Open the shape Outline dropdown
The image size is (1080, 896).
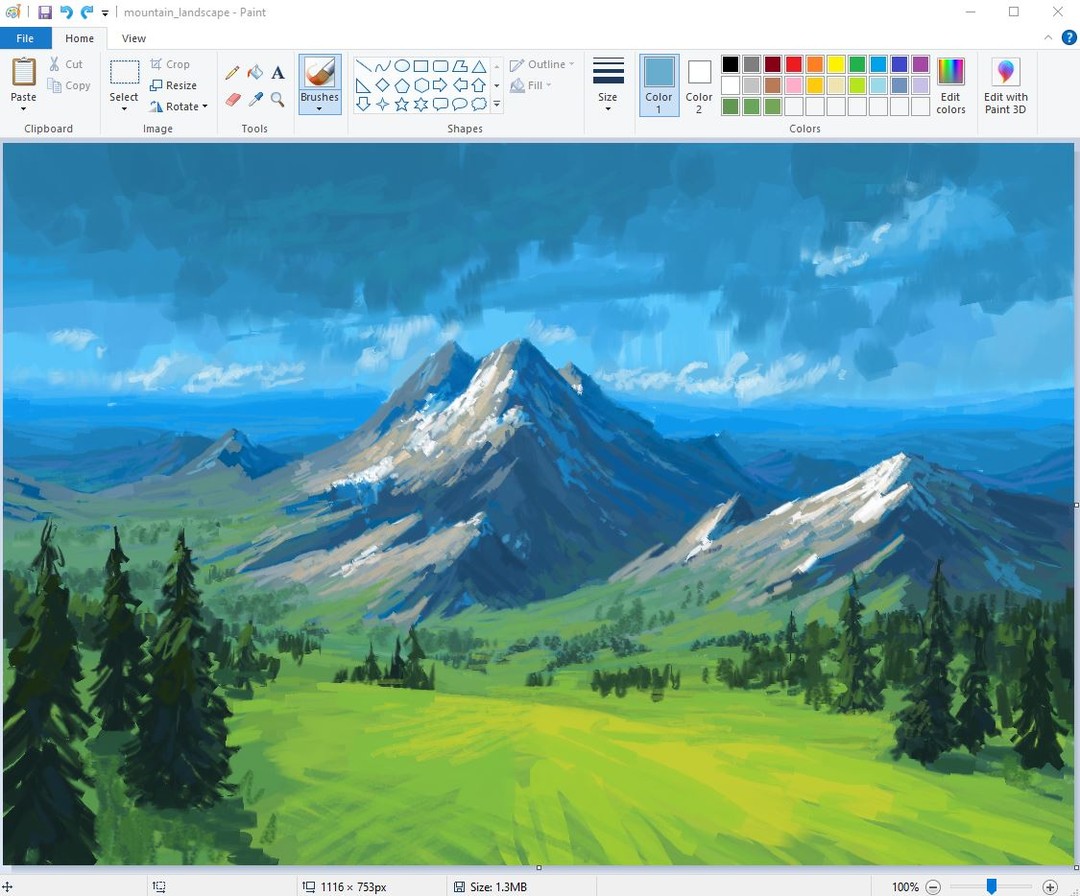coord(543,64)
